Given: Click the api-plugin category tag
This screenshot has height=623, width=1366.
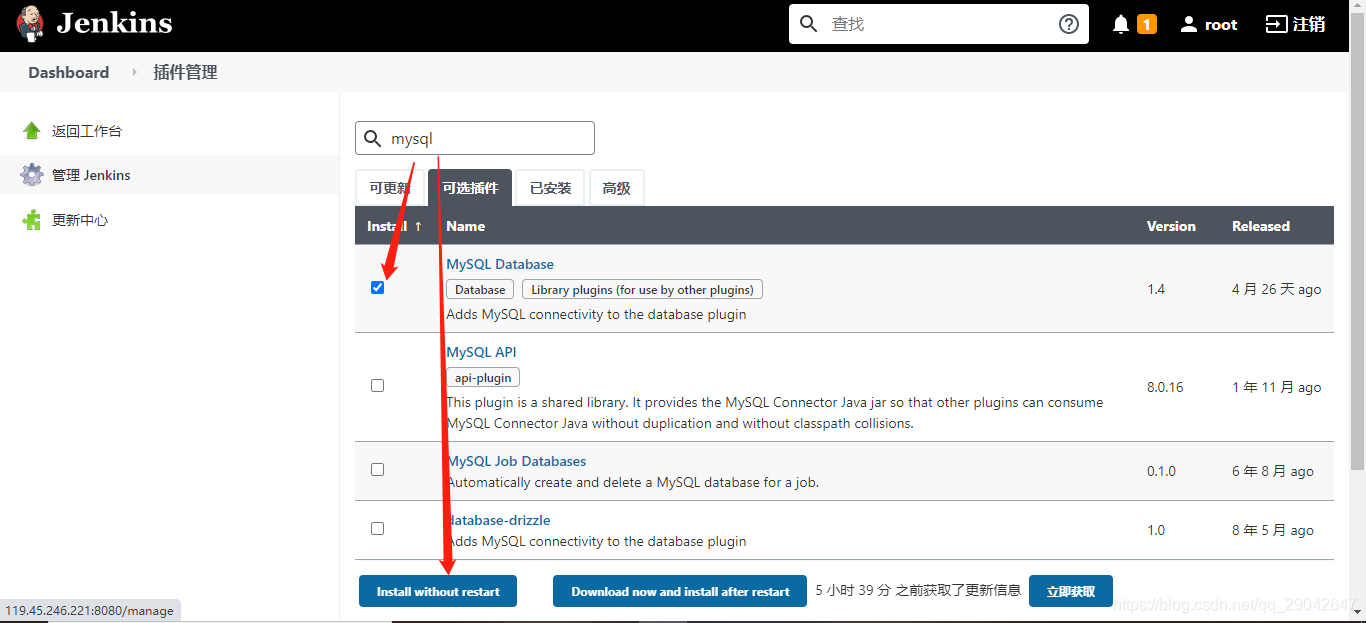Looking at the screenshot, I should click(483, 377).
